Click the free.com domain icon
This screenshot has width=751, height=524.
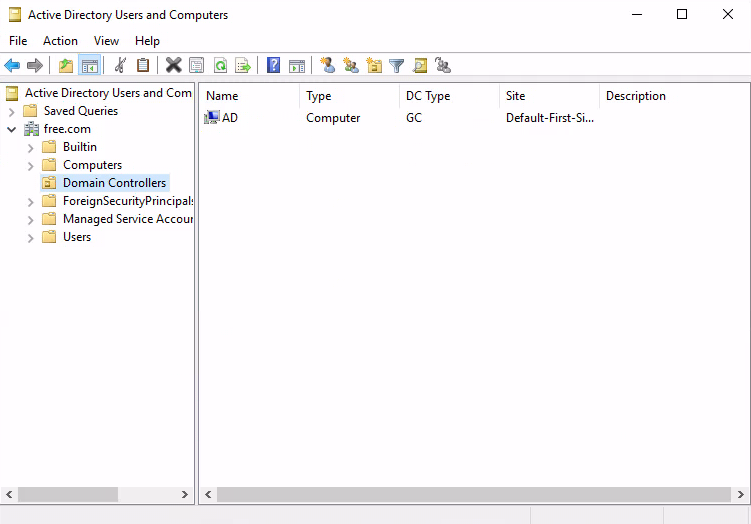(x=32, y=129)
